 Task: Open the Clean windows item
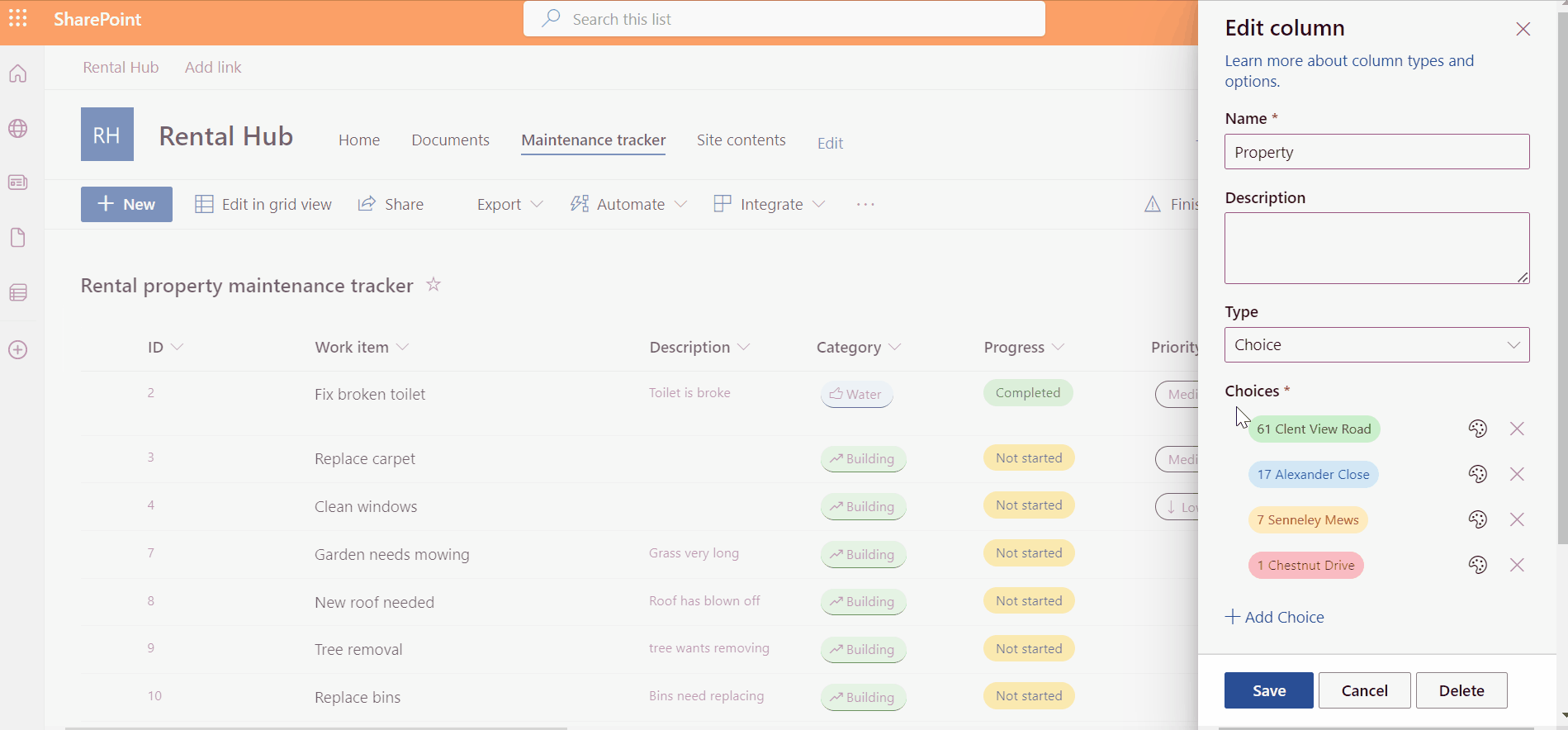coord(366,507)
